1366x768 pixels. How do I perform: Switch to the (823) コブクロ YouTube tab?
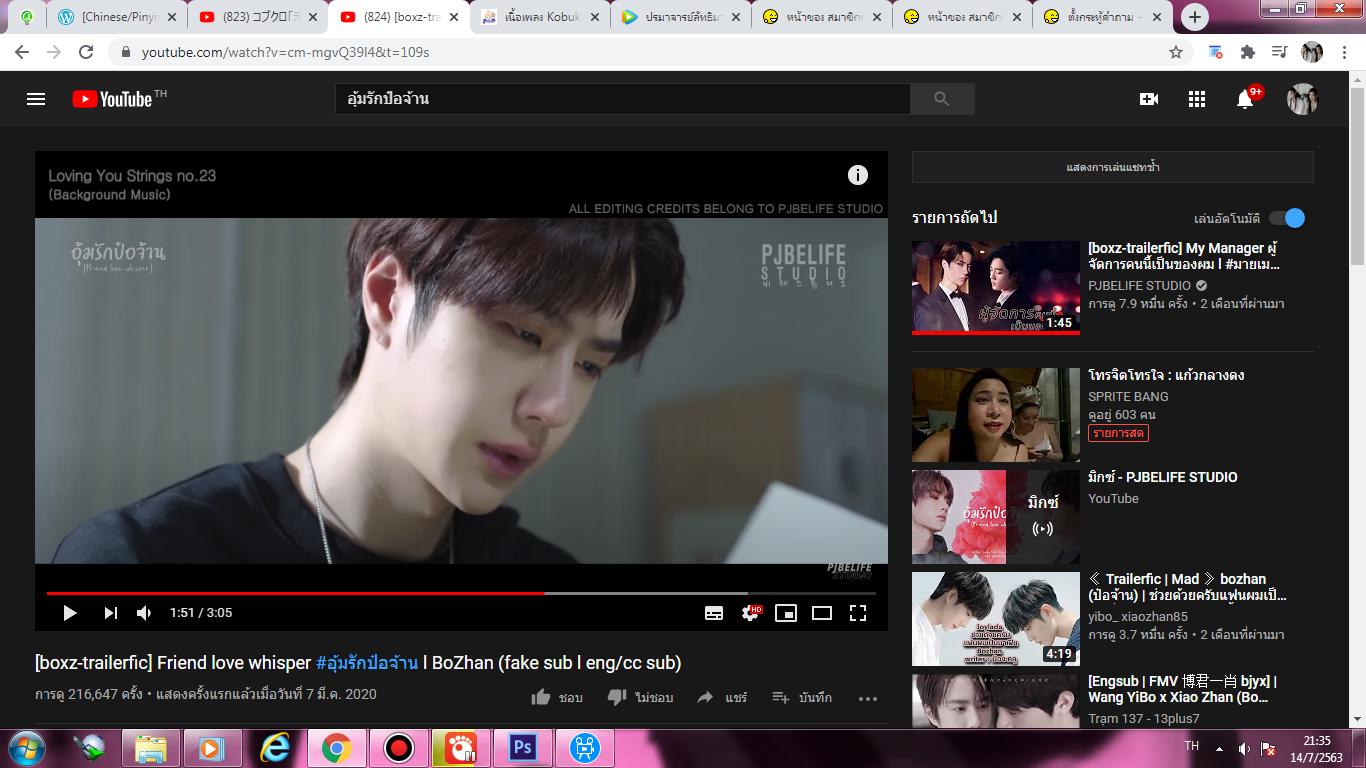[x=258, y=17]
